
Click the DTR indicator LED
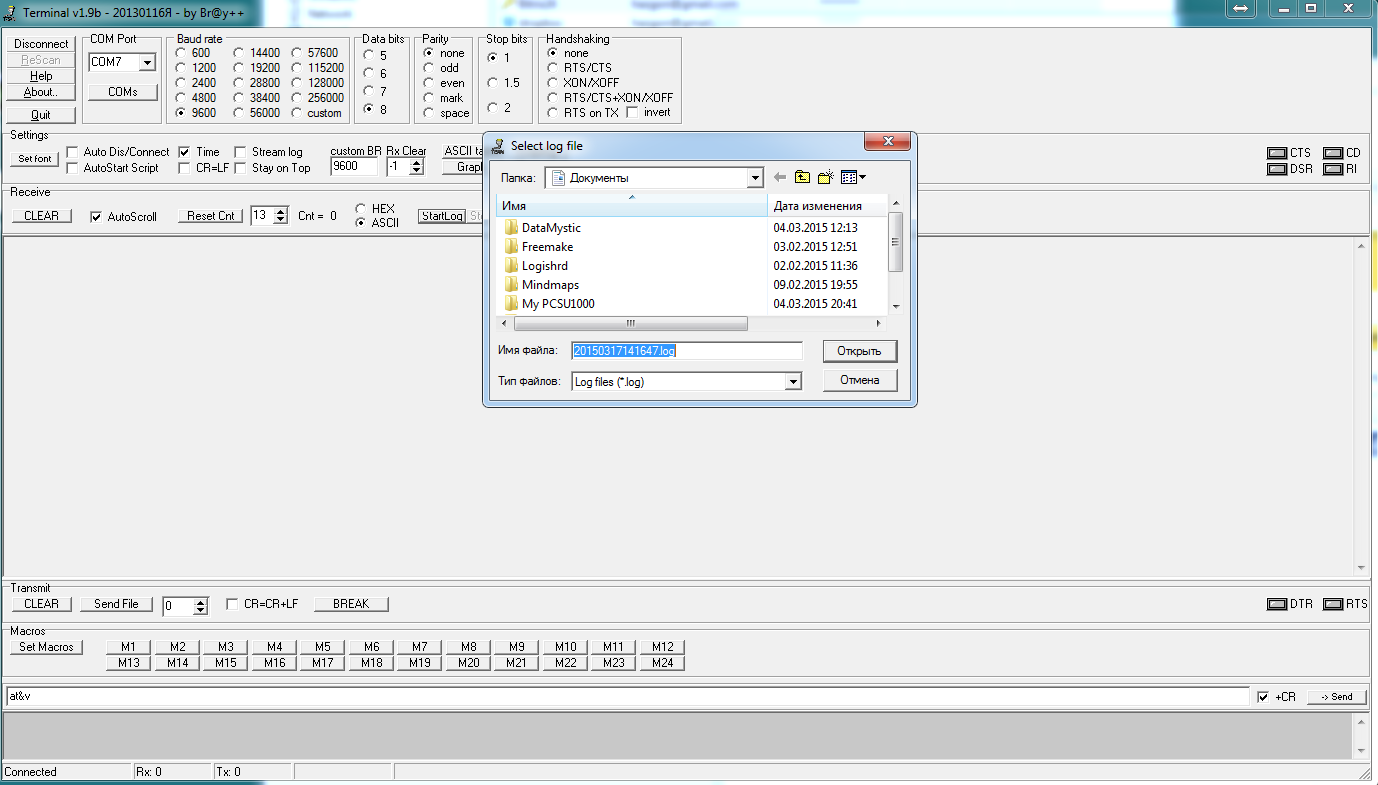click(1276, 604)
